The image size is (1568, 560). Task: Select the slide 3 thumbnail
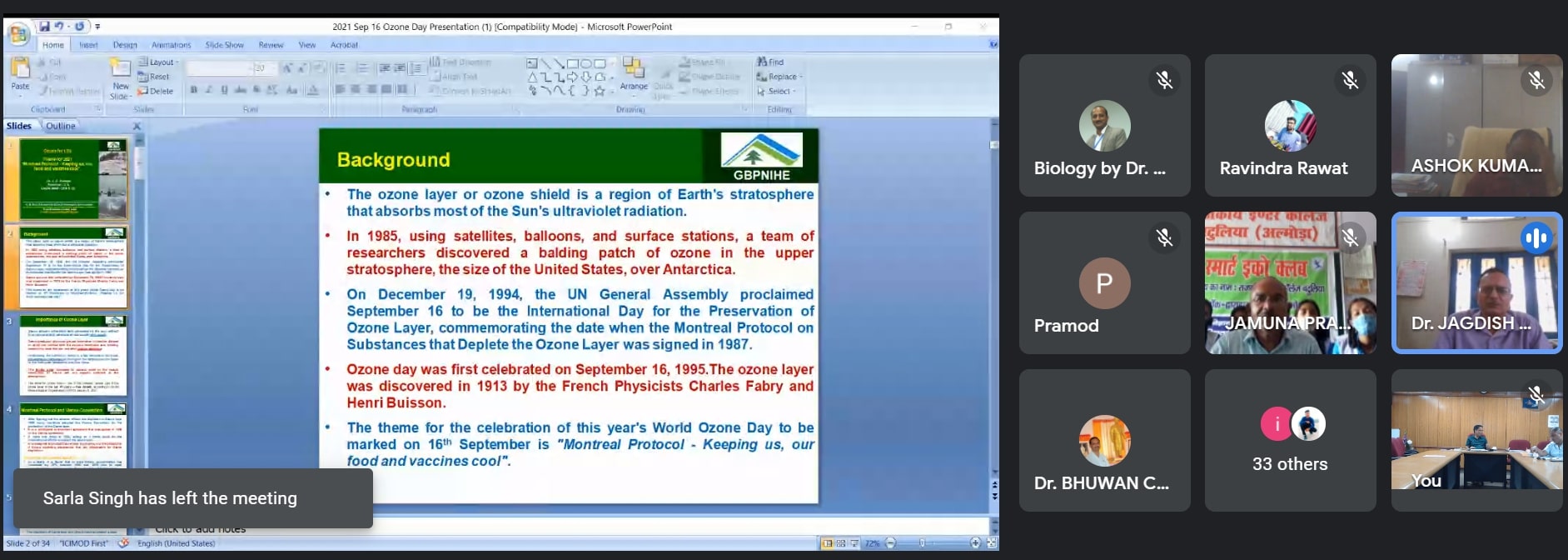click(x=73, y=356)
